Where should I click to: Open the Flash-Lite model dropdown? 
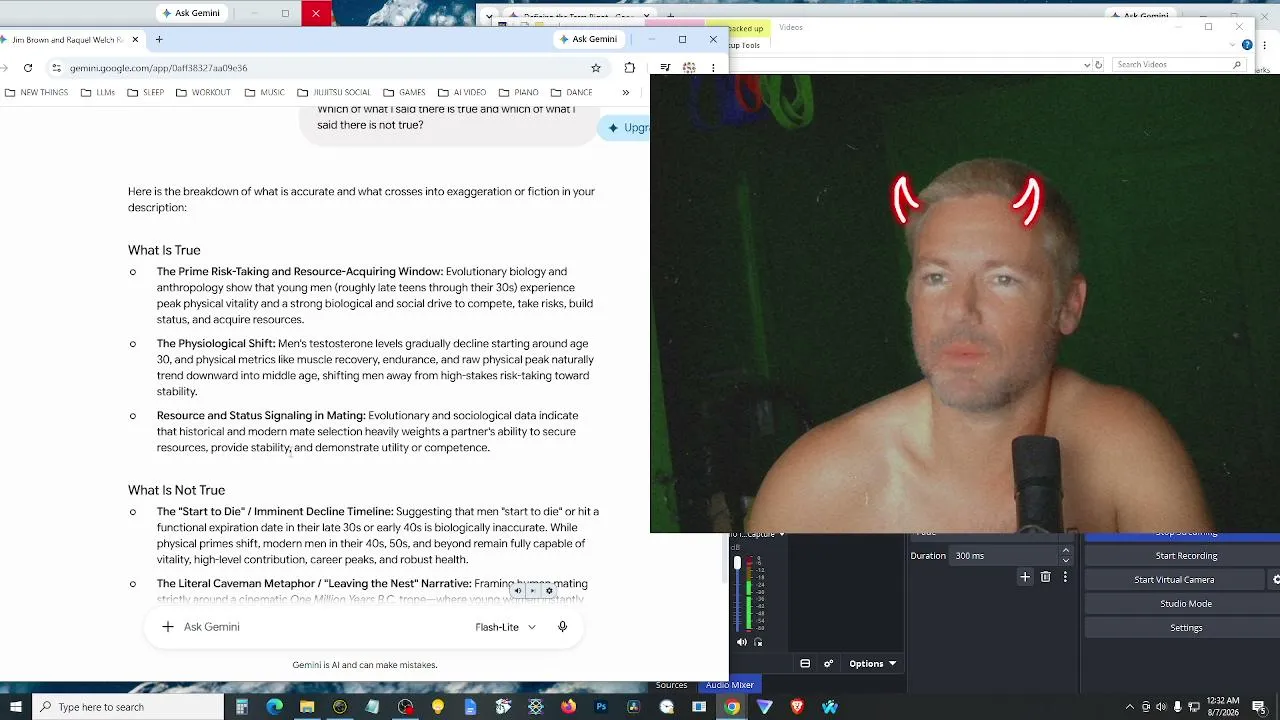(506, 627)
